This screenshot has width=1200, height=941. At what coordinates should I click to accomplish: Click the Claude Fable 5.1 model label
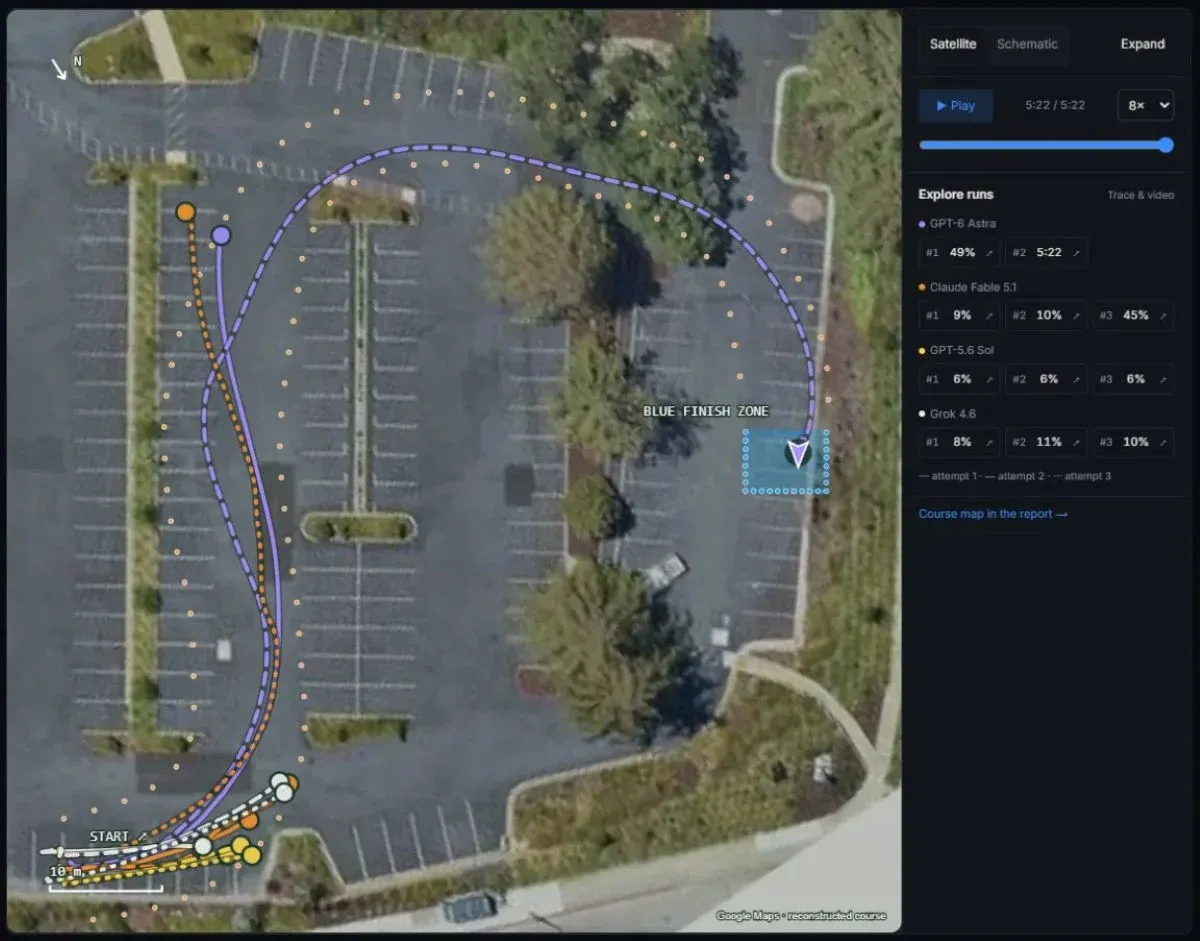click(x=974, y=287)
